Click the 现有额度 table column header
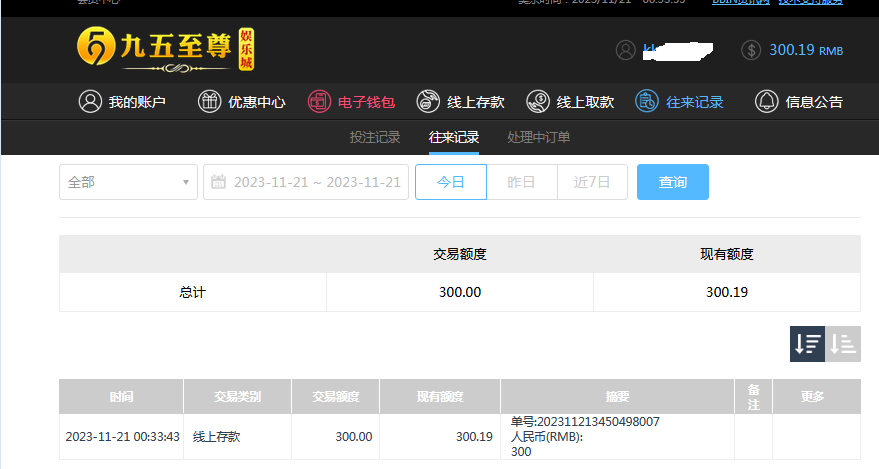The width and height of the screenshot is (879, 469). (440, 396)
